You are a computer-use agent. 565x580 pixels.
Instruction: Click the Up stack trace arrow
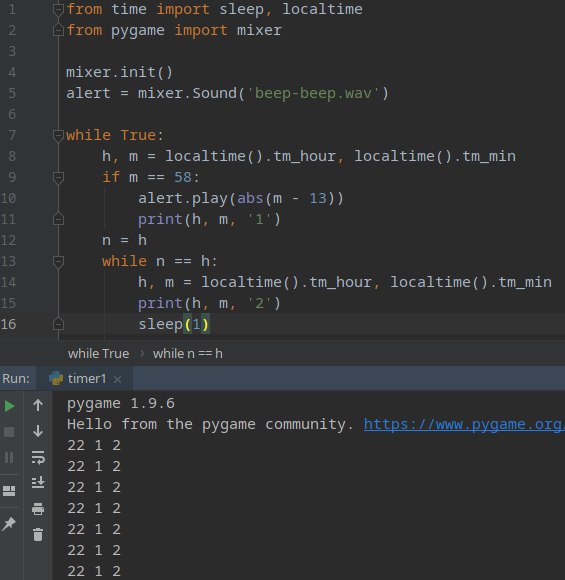[x=38, y=405]
